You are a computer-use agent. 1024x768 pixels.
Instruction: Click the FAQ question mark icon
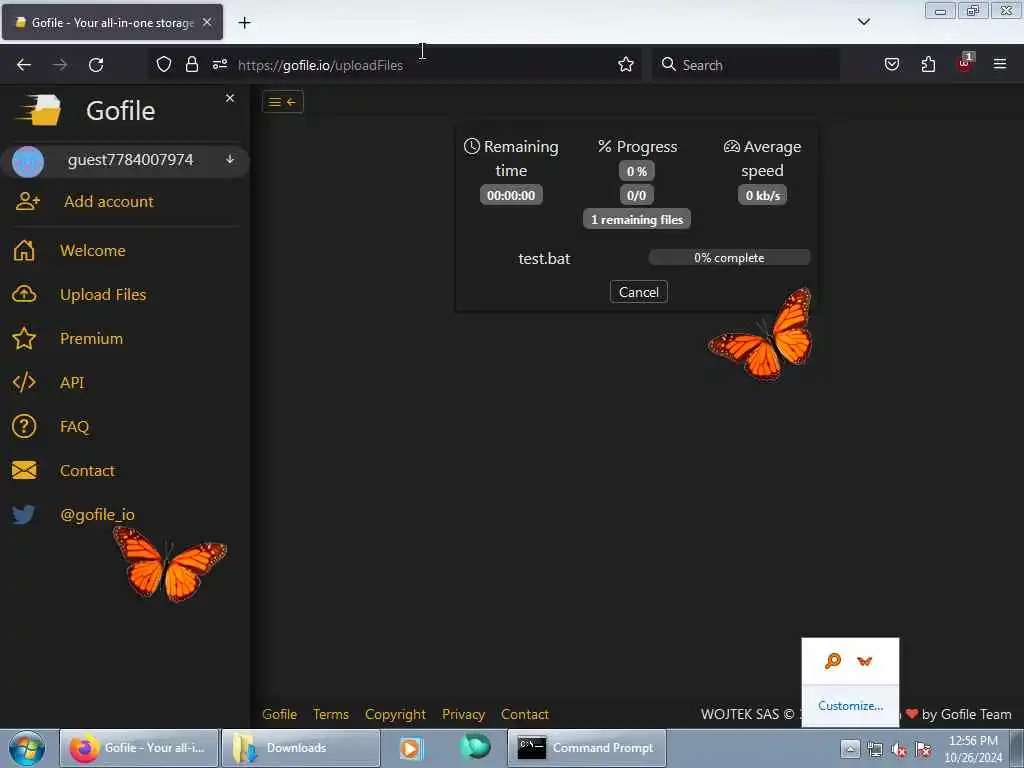tap(24, 426)
